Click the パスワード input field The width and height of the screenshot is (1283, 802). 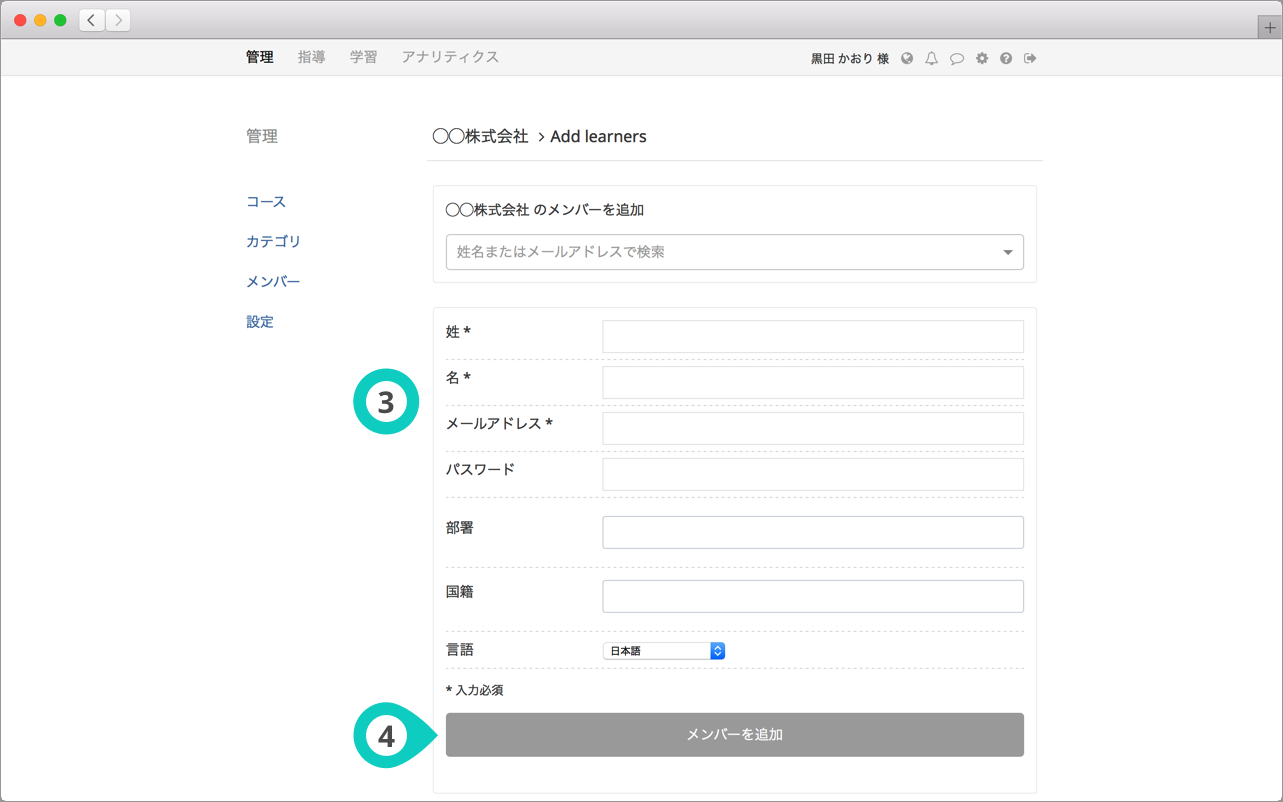[x=812, y=475]
